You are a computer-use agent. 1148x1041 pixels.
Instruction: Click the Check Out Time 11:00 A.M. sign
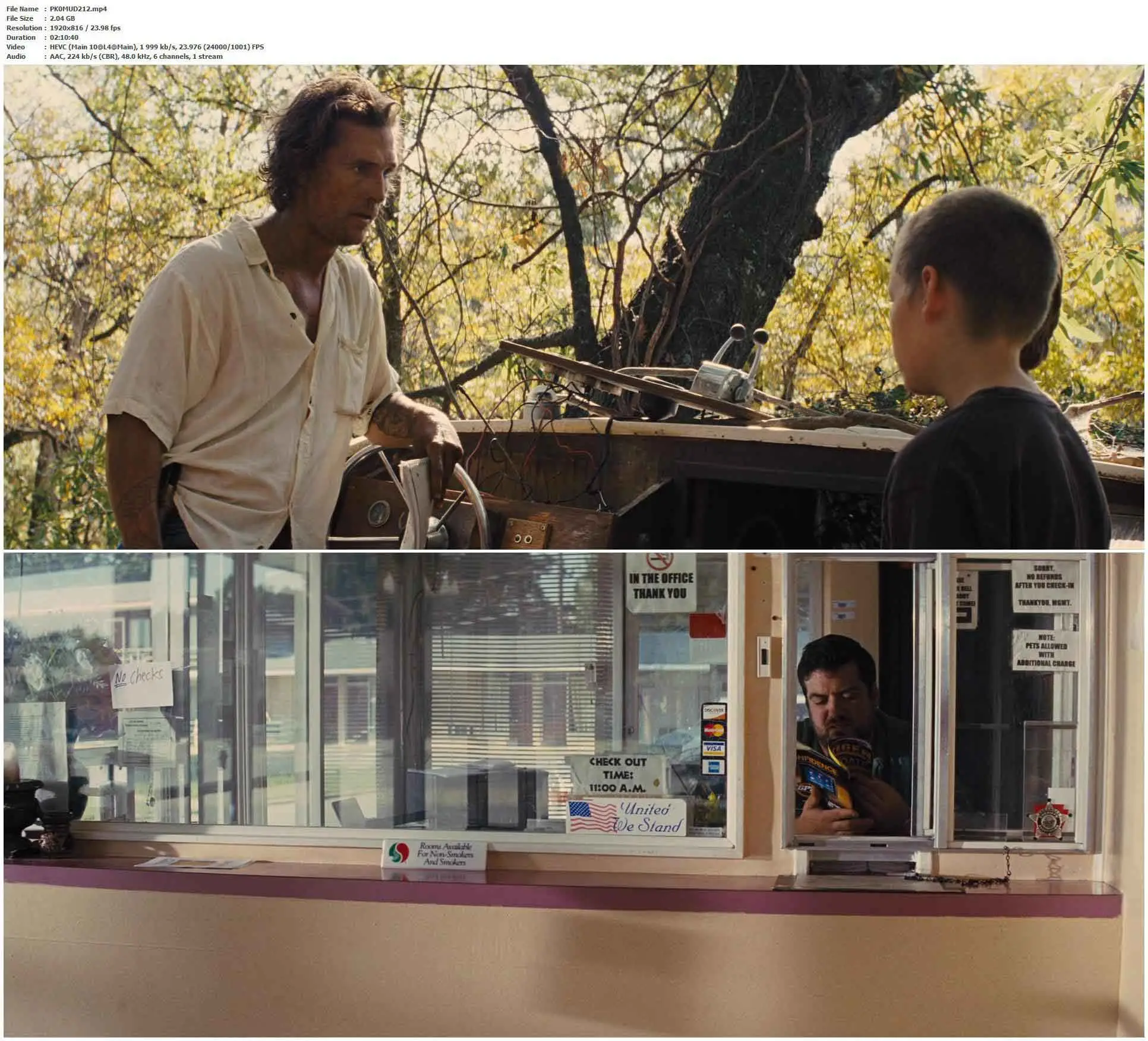click(617, 775)
